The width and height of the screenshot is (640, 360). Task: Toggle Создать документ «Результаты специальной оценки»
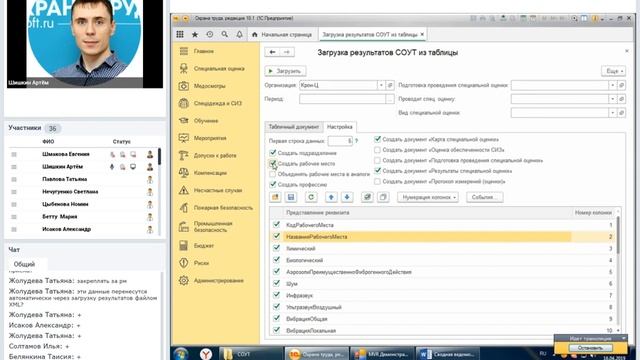point(378,171)
